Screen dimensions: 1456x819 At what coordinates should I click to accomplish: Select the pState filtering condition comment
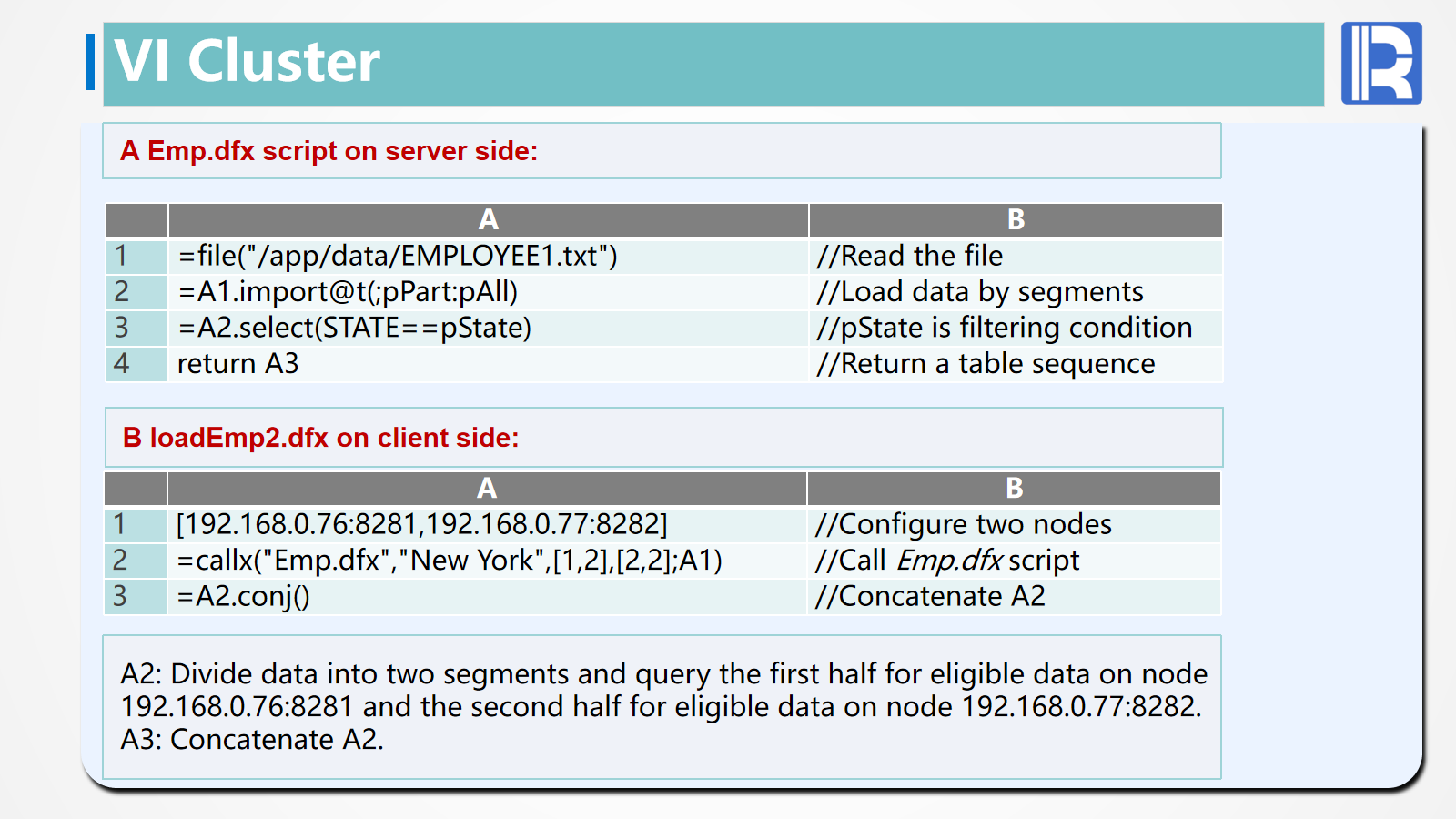(x=1005, y=328)
